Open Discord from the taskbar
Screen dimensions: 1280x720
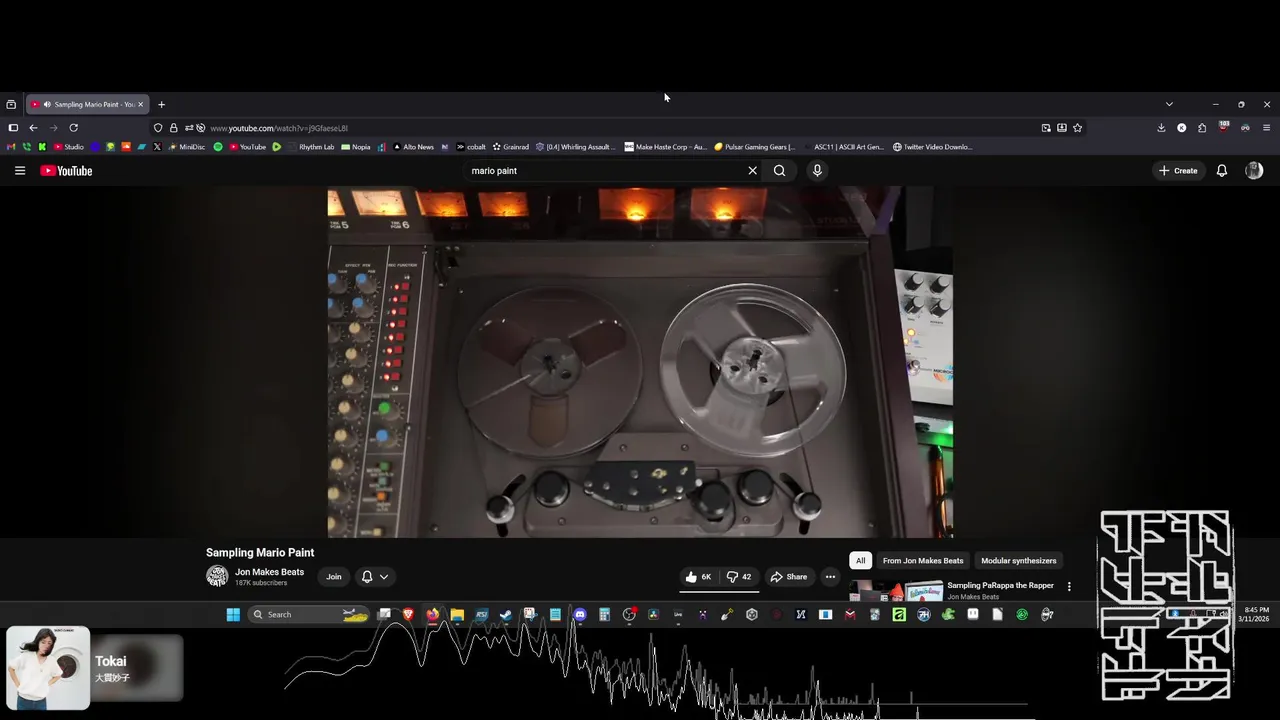pyautogui.click(x=580, y=615)
